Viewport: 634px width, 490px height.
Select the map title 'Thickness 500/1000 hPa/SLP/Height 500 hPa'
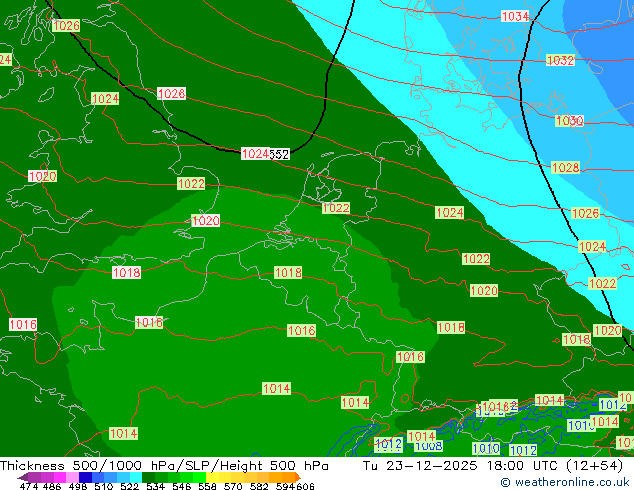pos(164,466)
